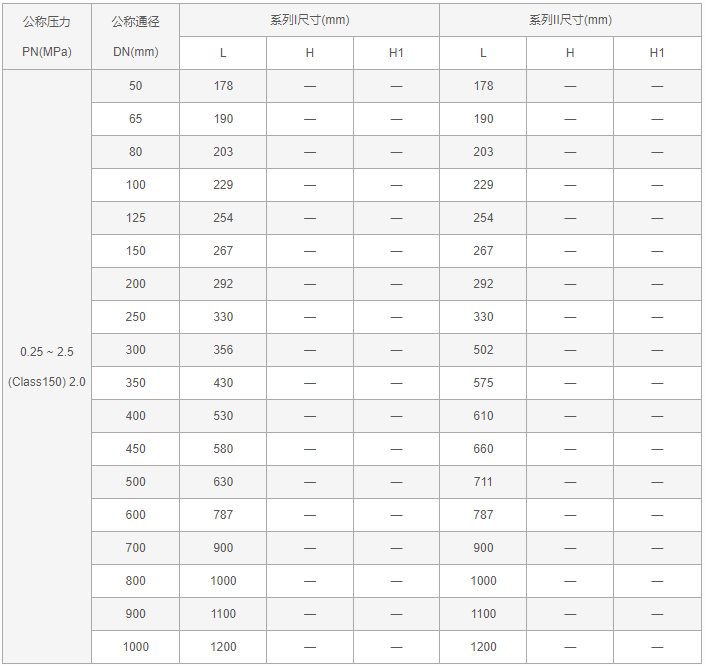Click the 系列II尺寸(mm) header

tap(570, 20)
